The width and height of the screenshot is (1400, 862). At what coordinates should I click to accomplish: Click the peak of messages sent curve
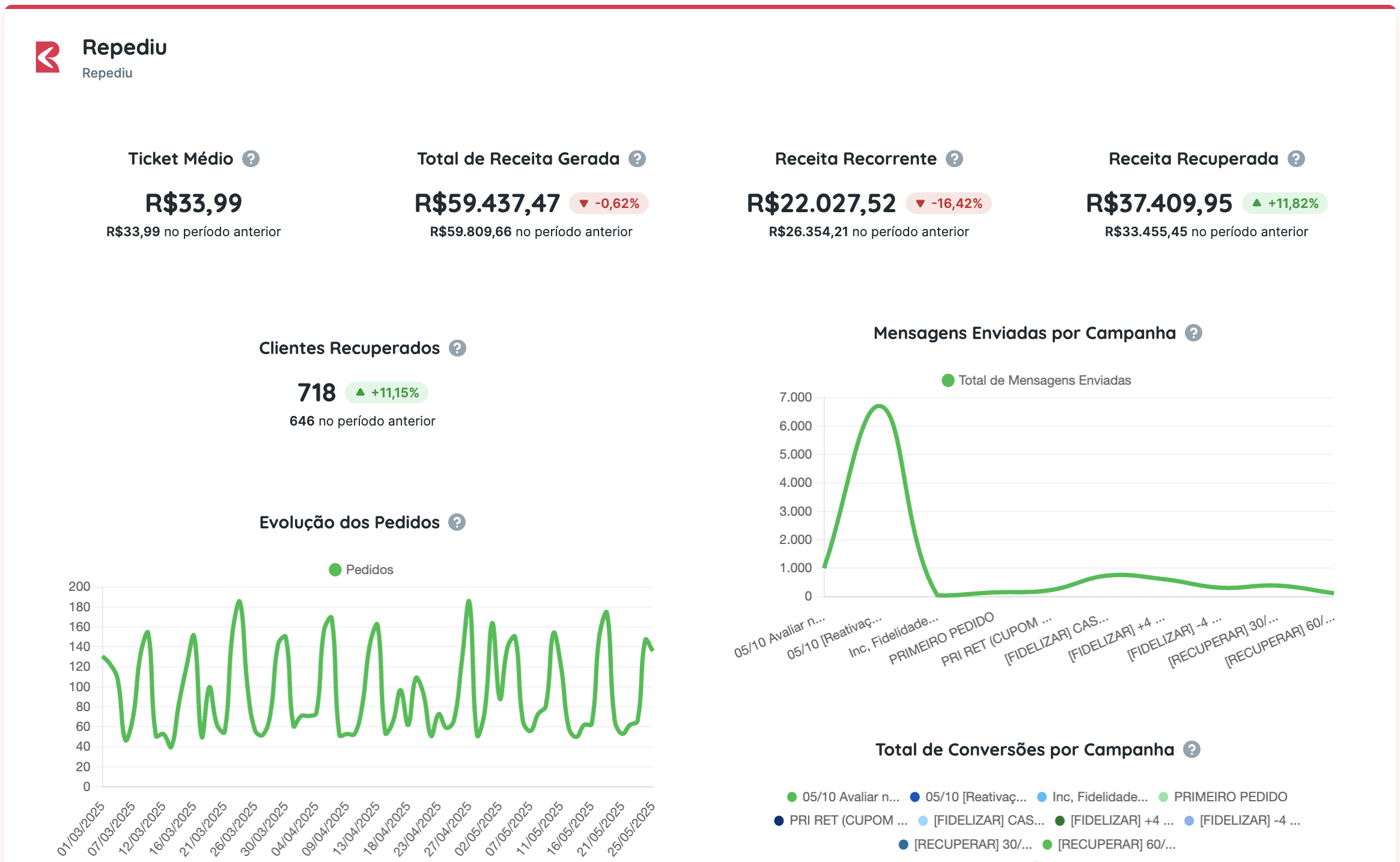879,406
